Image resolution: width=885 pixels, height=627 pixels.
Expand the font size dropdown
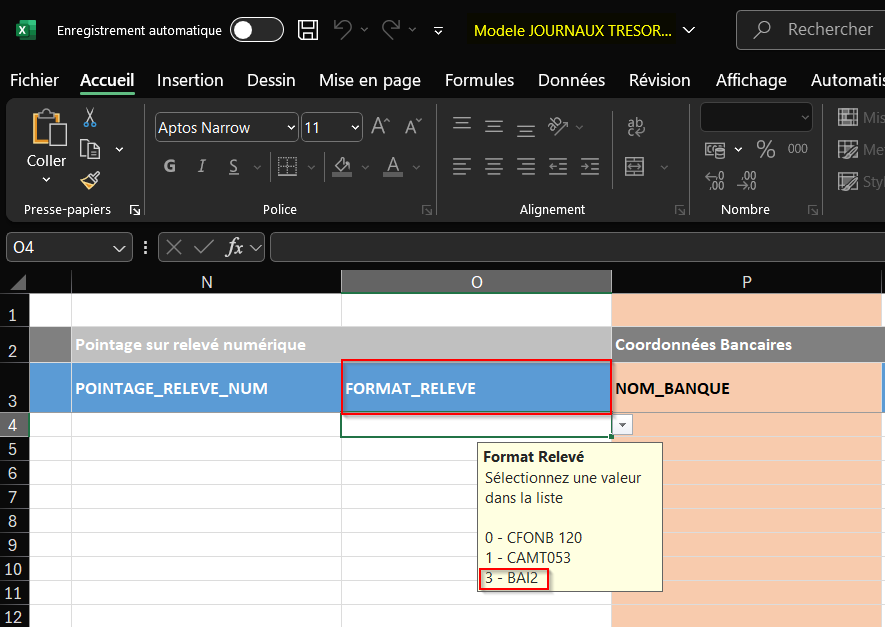tap(355, 128)
